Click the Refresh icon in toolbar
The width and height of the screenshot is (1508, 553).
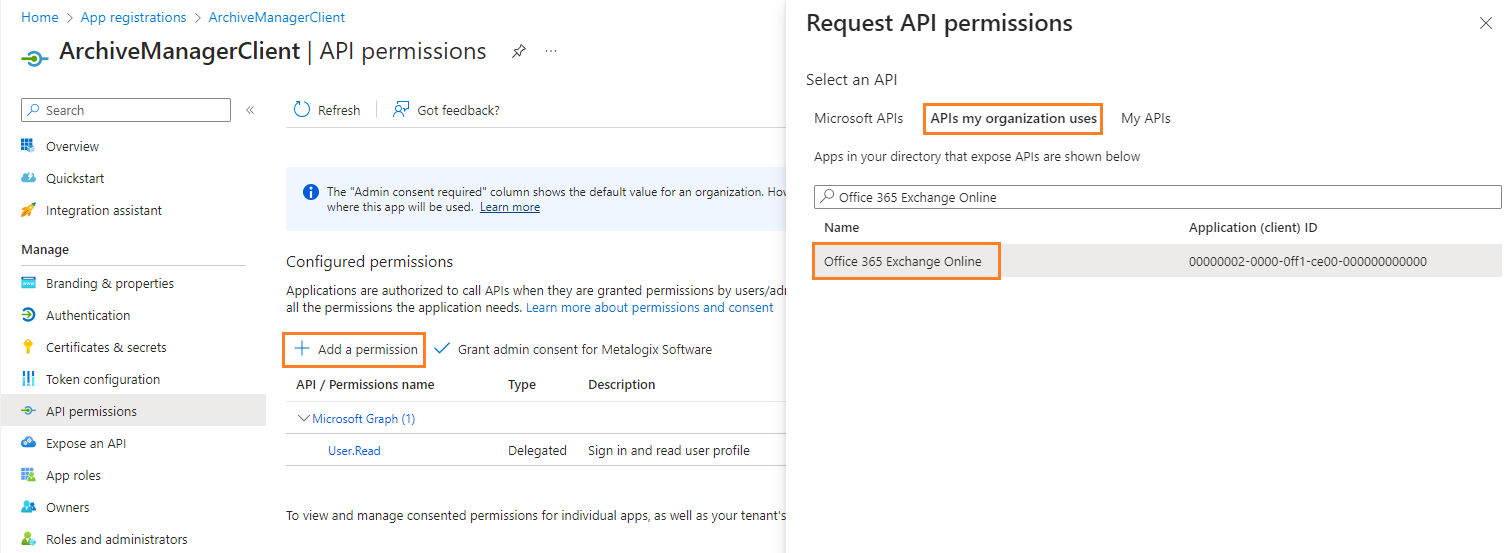(x=302, y=110)
